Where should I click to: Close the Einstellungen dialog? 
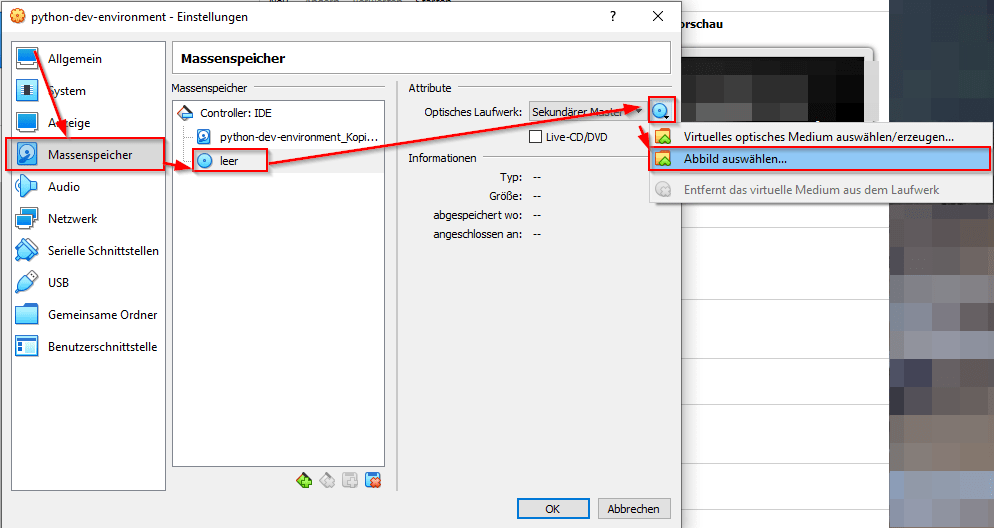point(658,16)
